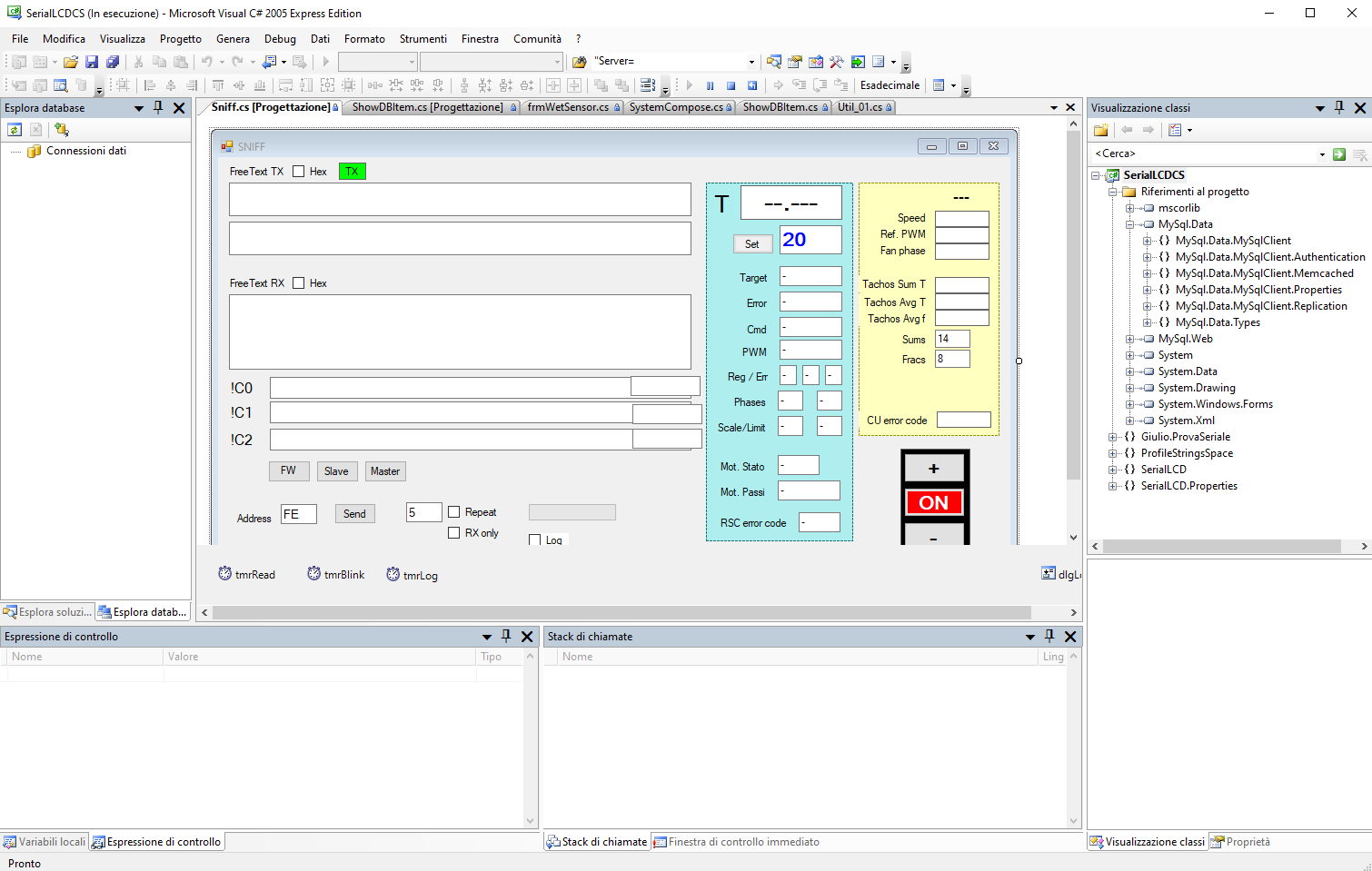
Task: Click the Save floppy disk icon
Action: [x=92, y=62]
